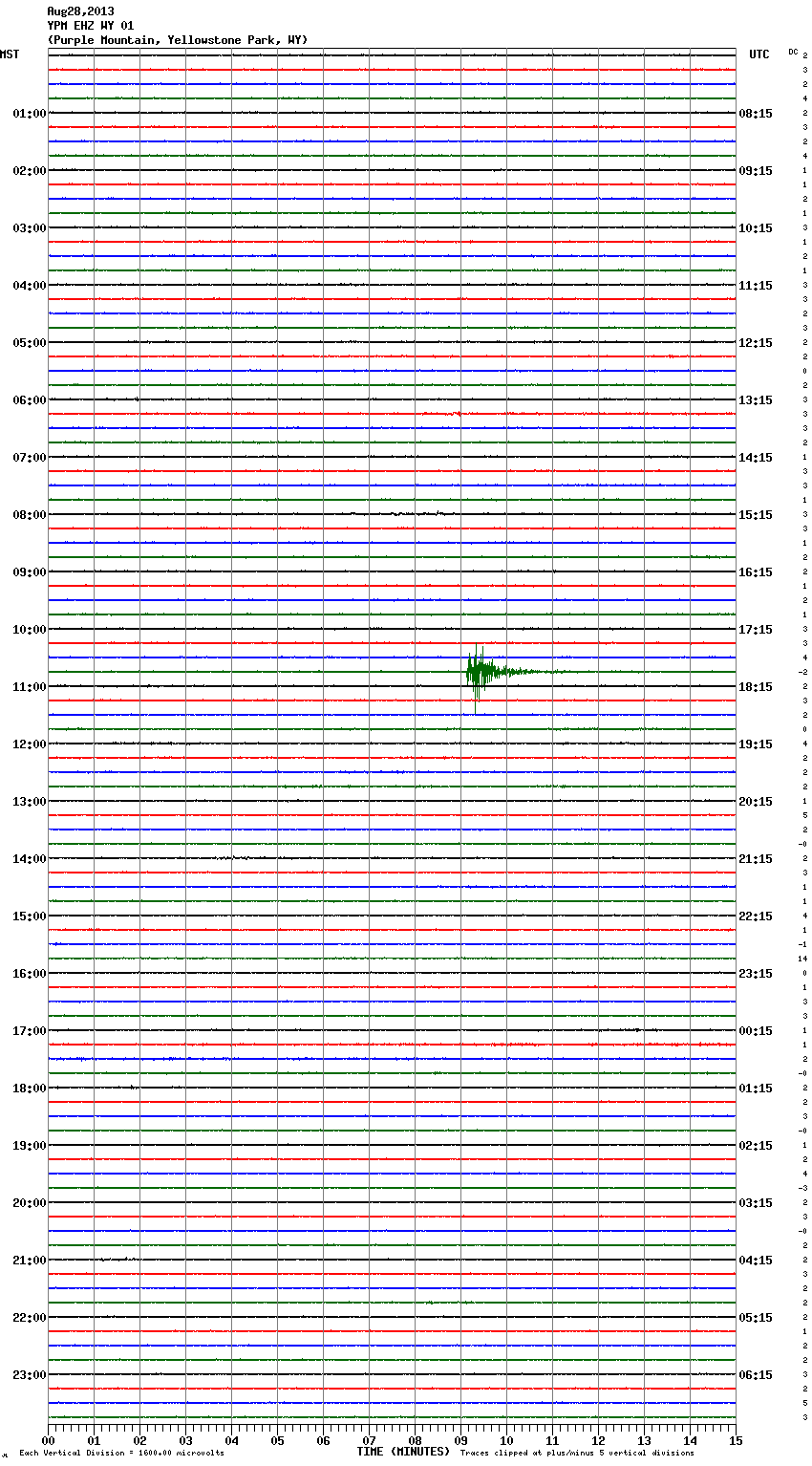
Task: Click the 05:15 UTC time label
Action: [x=756, y=1318]
